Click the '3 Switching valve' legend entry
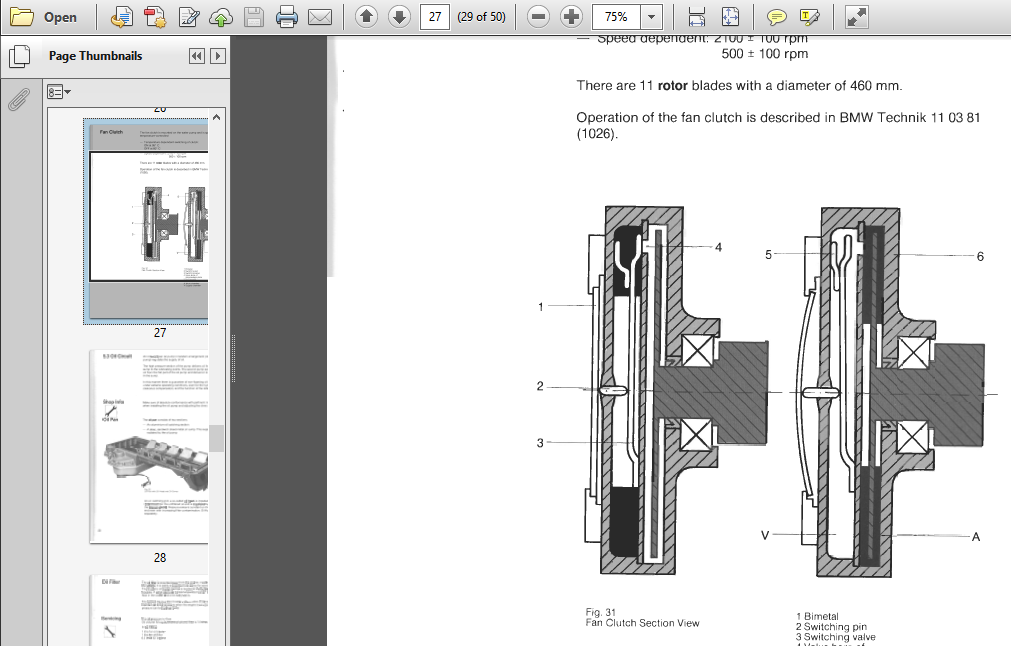The width and height of the screenshot is (1011, 646). 836,637
